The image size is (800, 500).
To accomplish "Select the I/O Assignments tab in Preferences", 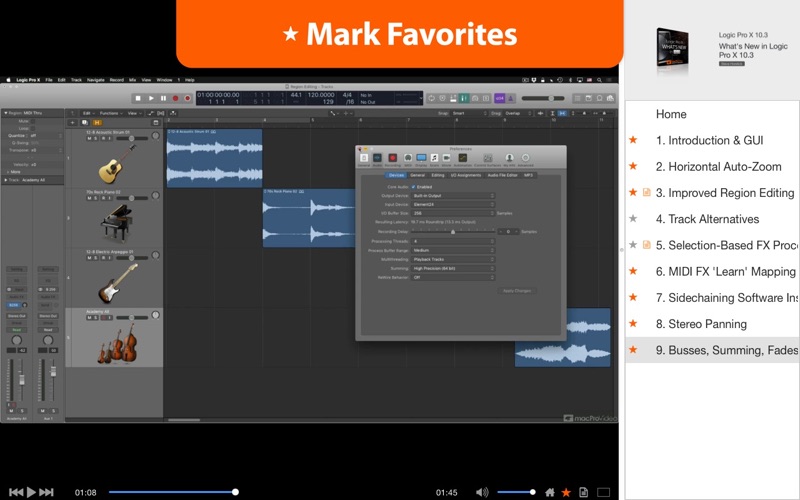I will point(465,175).
